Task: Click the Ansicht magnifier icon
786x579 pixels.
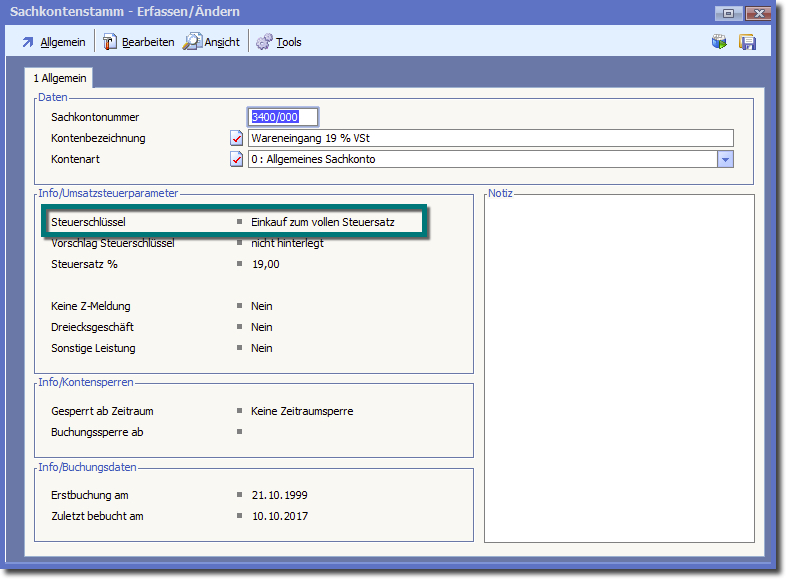Action: (x=192, y=42)
